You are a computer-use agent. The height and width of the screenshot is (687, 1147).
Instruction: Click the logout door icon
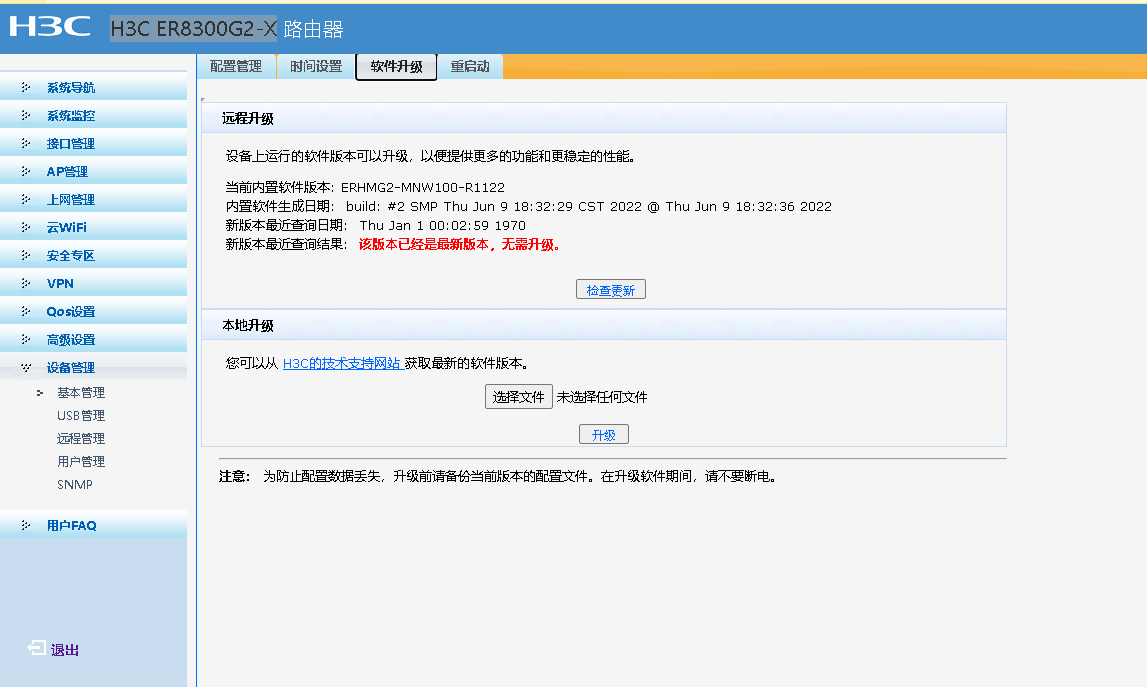pyautogui.click(x=36, y=647)
